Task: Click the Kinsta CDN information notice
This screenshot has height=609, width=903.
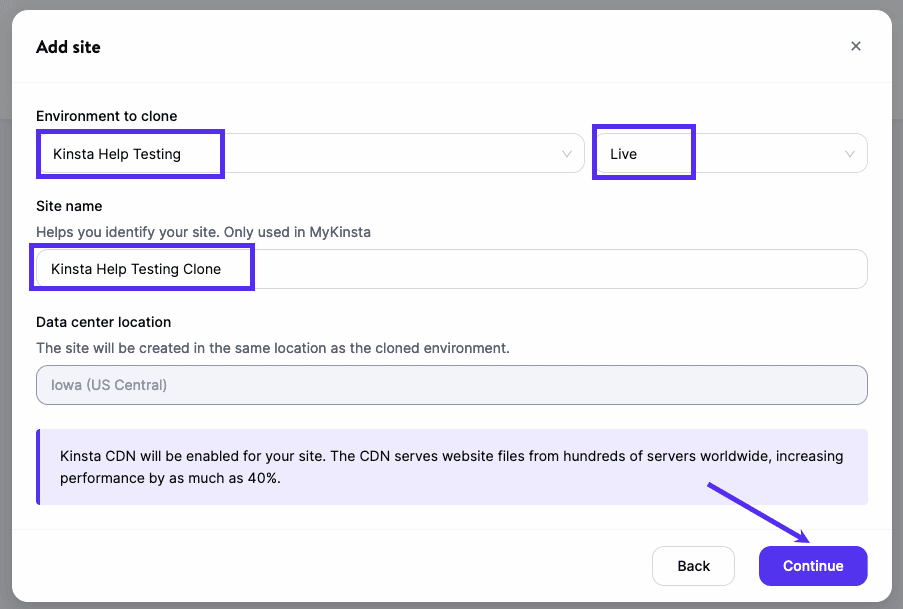Action: tap(451, 466)
